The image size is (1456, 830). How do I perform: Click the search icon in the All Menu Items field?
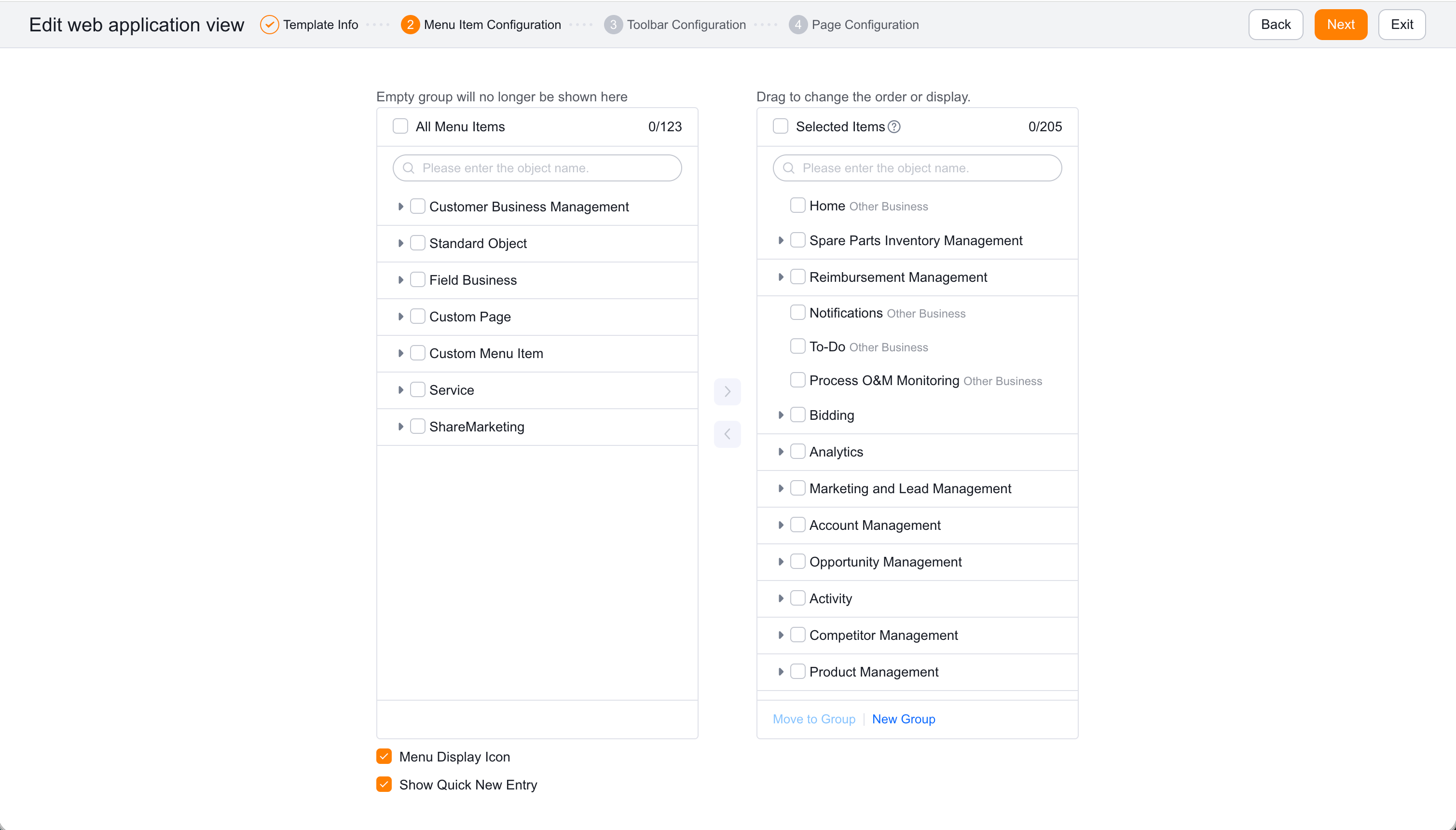408,168
